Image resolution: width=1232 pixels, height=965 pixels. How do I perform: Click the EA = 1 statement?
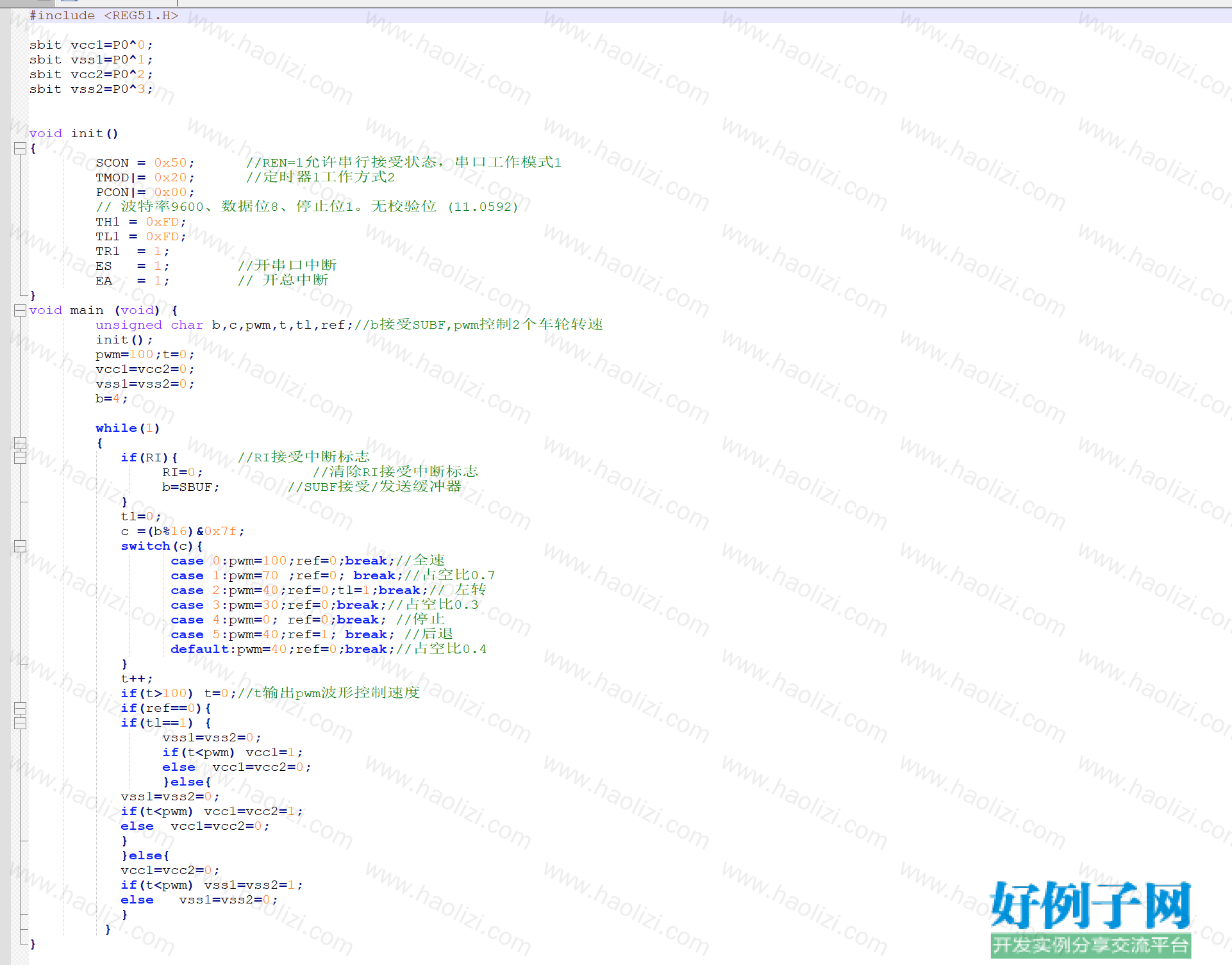click(133, 281)
